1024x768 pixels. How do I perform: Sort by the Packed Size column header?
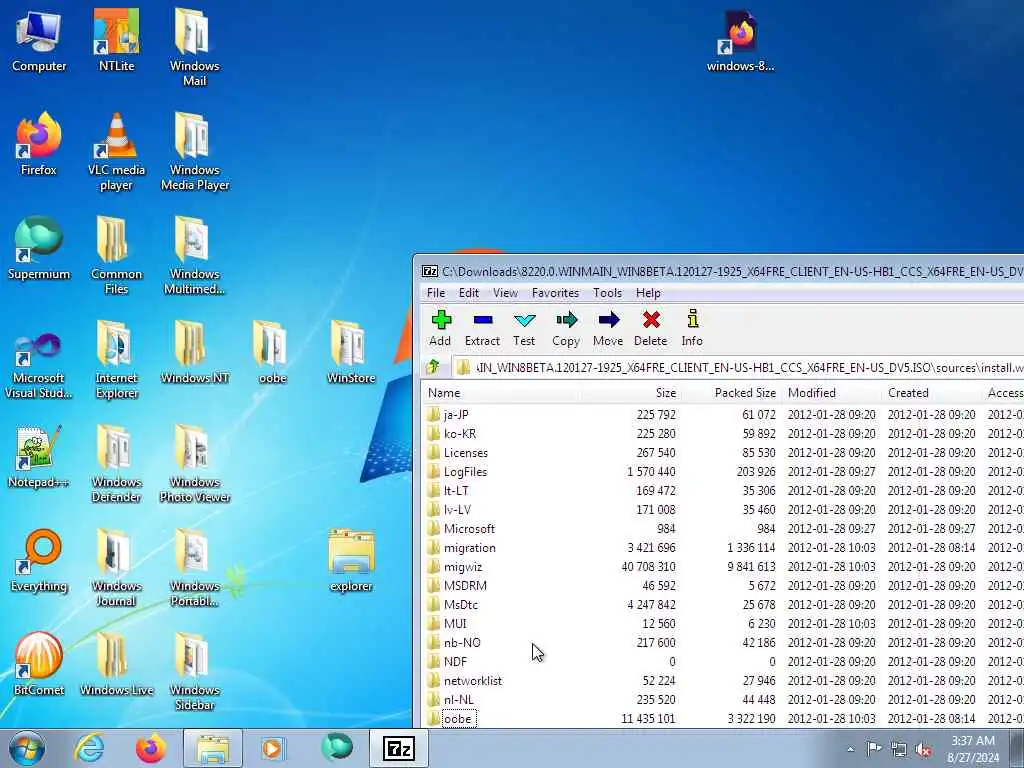[730, 392]
